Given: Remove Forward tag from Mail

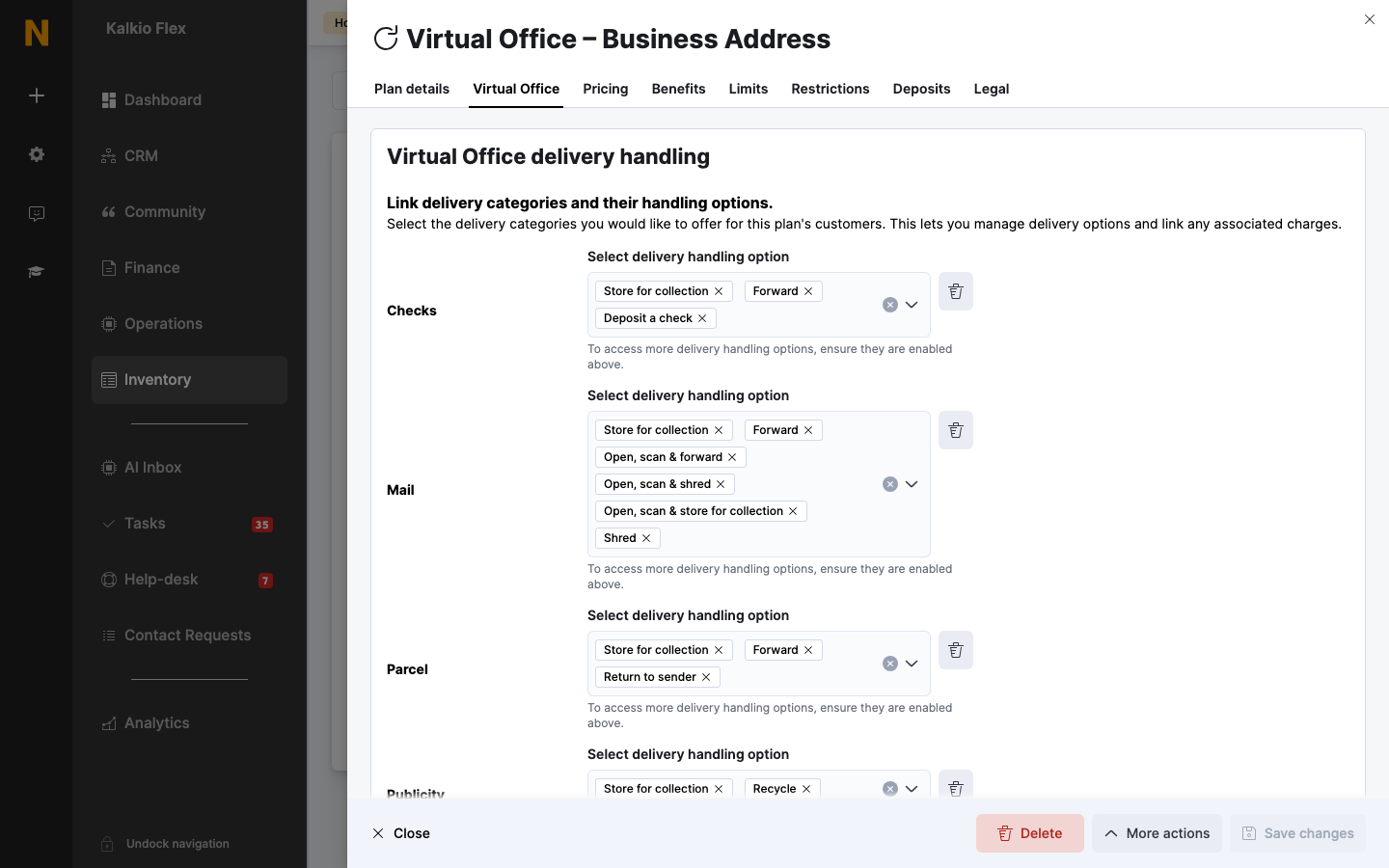Looking at the screenshot, I should (808, 430).
